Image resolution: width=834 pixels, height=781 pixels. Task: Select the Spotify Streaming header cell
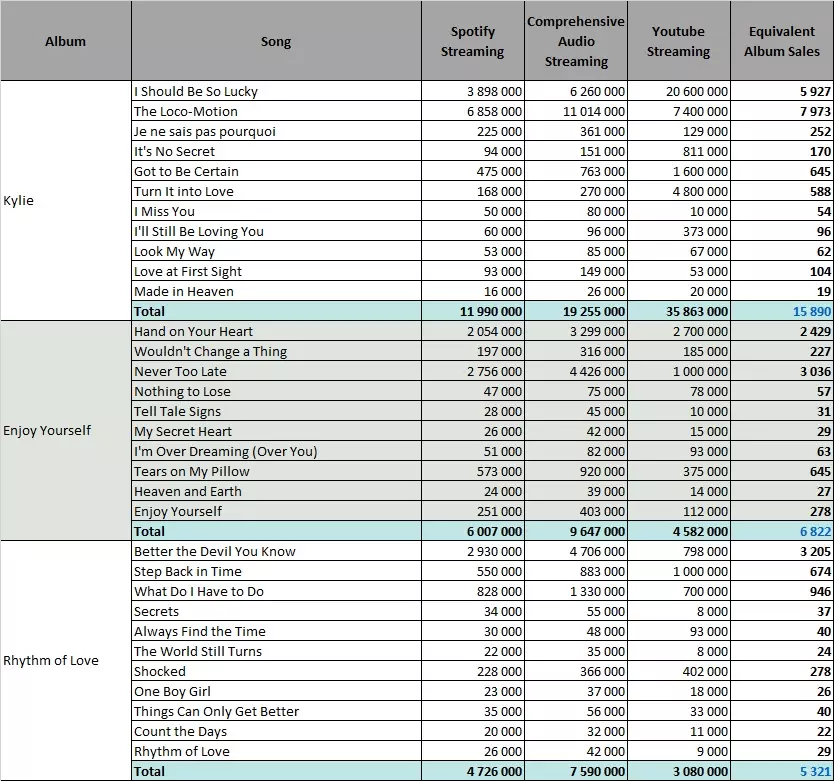pos(472,41)
